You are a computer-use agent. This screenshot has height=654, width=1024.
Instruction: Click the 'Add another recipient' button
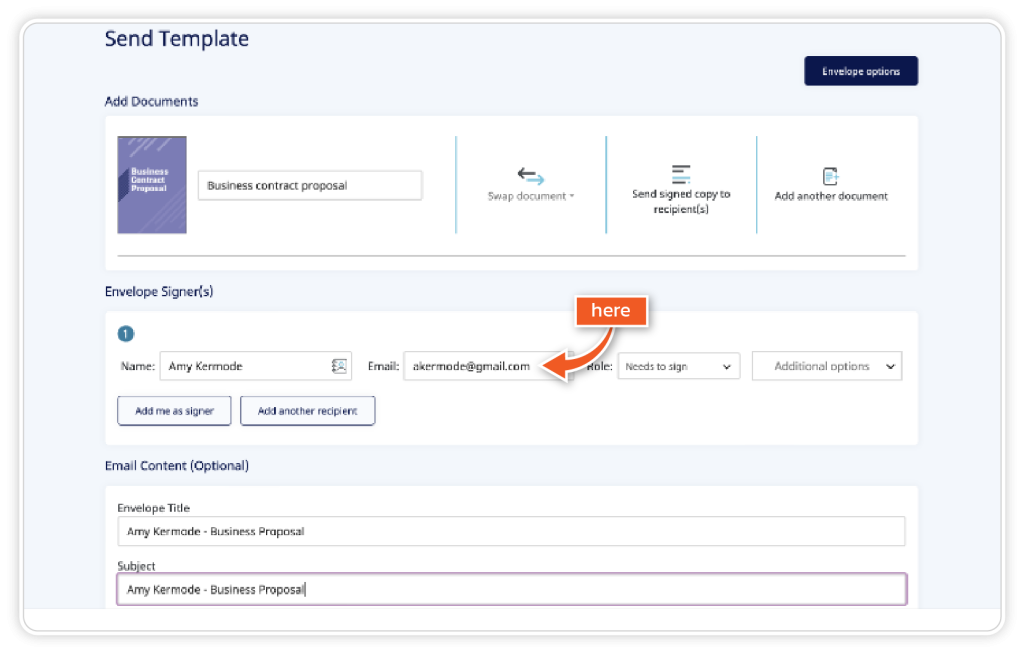[307, 411]
